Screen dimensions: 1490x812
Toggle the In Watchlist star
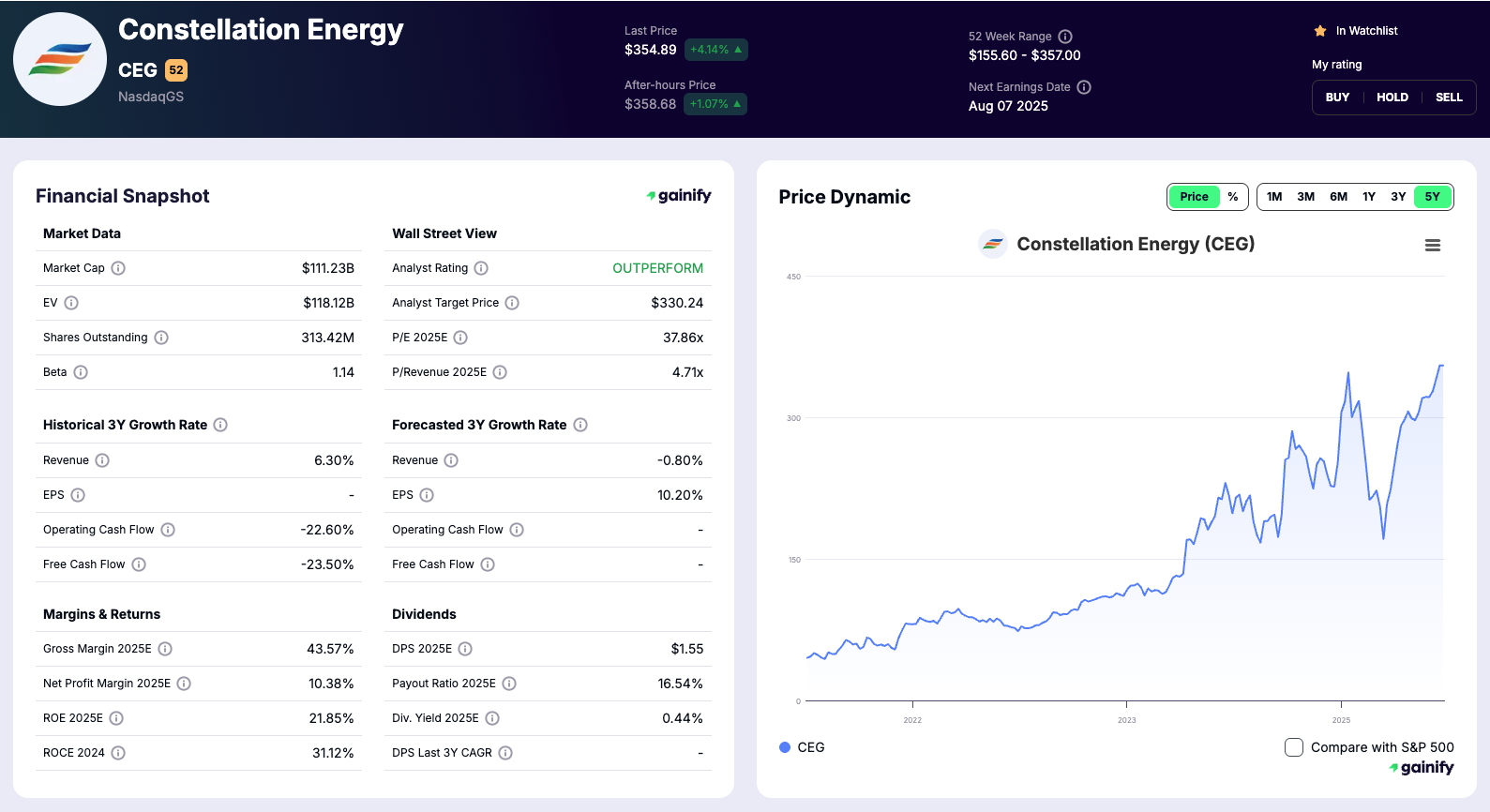[1320, 31]
